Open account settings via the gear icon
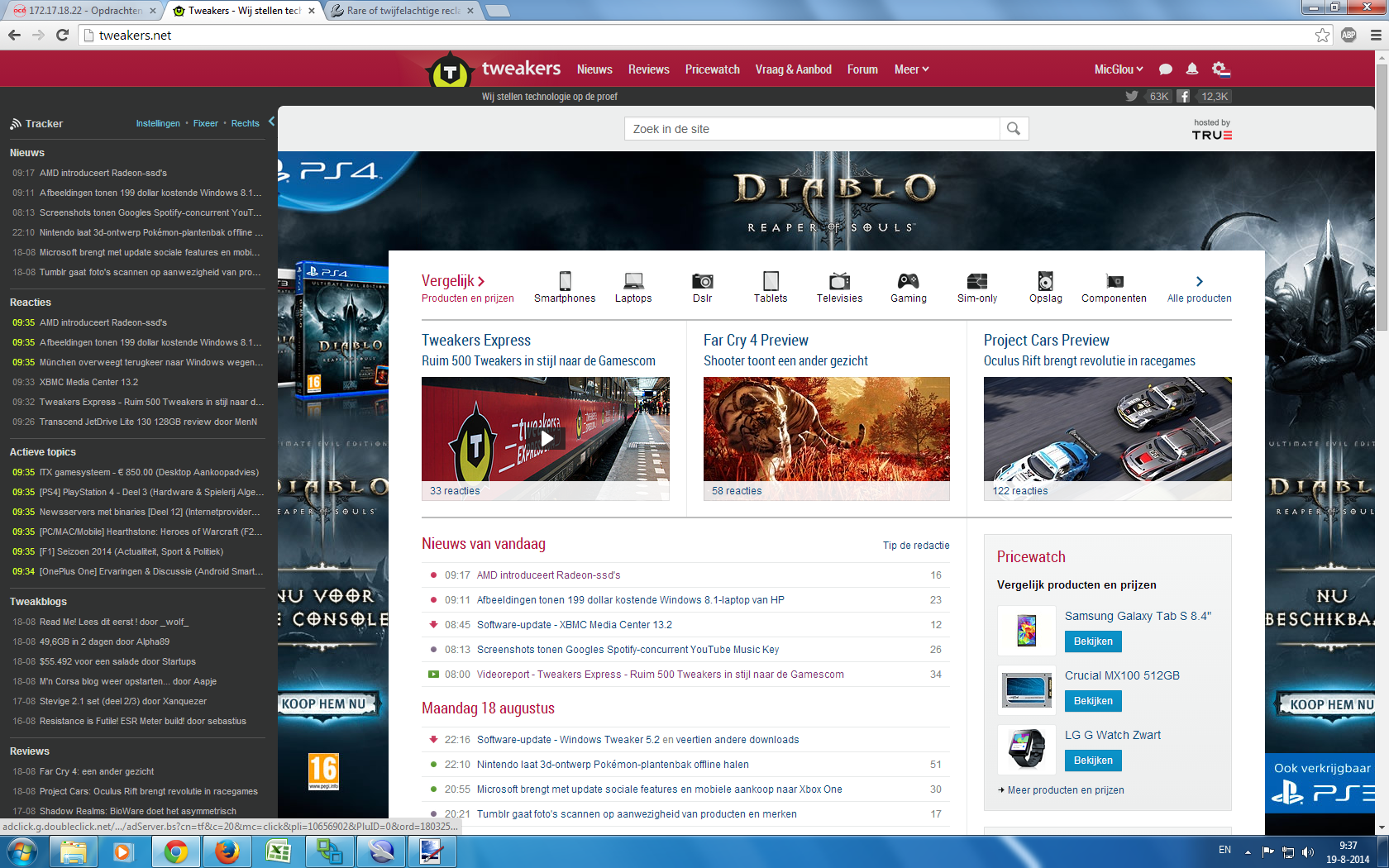1389x868 pixels. point(1220,69)
